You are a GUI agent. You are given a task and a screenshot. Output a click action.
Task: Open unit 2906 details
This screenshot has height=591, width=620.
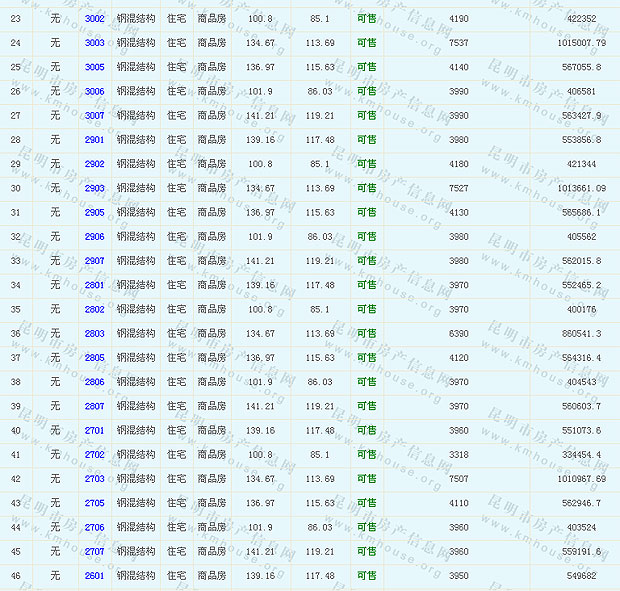click(x=94, y=237)
